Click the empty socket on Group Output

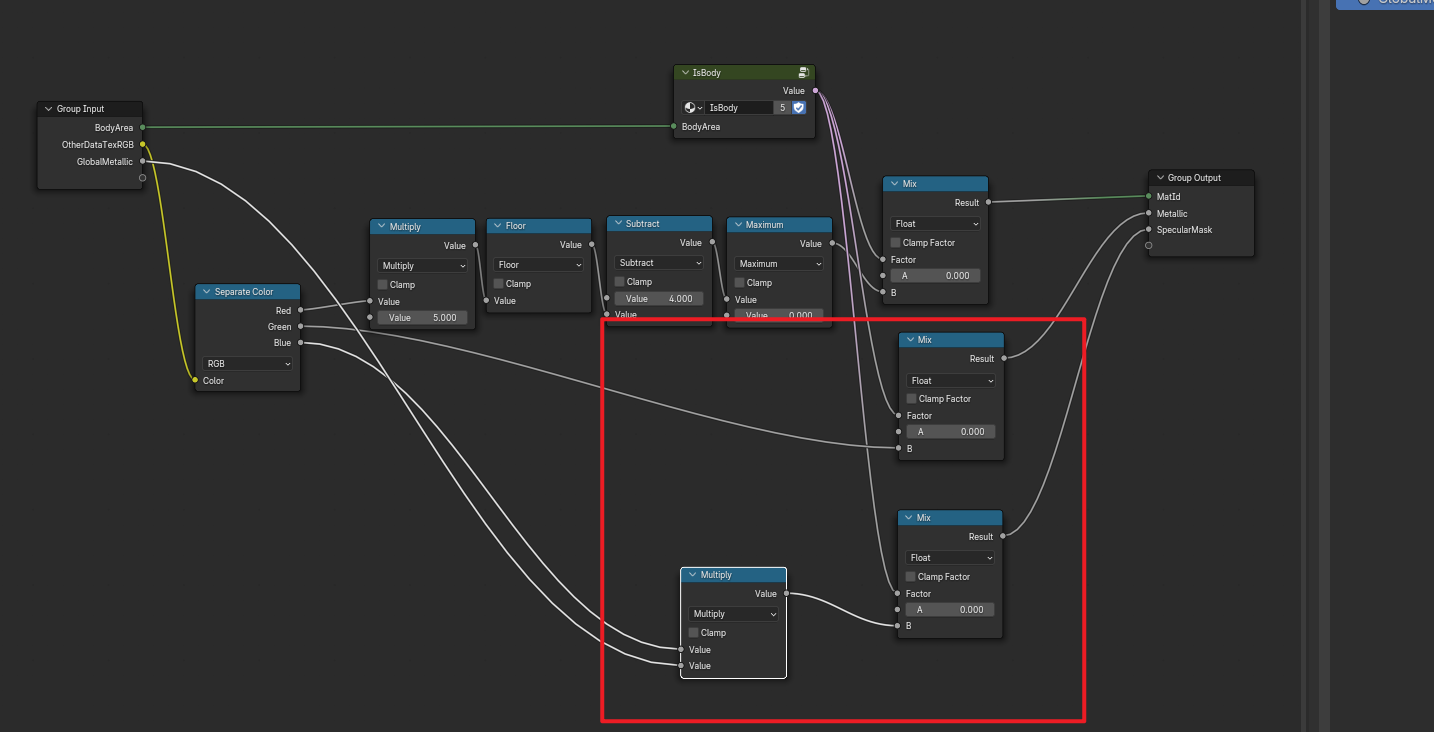pos(1148,245)
